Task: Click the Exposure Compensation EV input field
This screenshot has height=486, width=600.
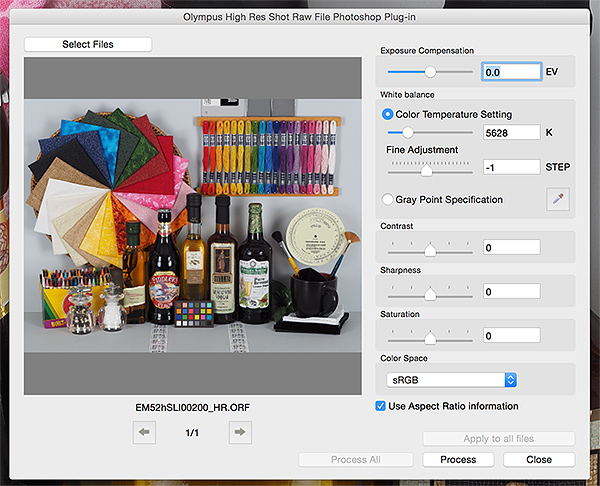Action: click(x=511, y=72)
